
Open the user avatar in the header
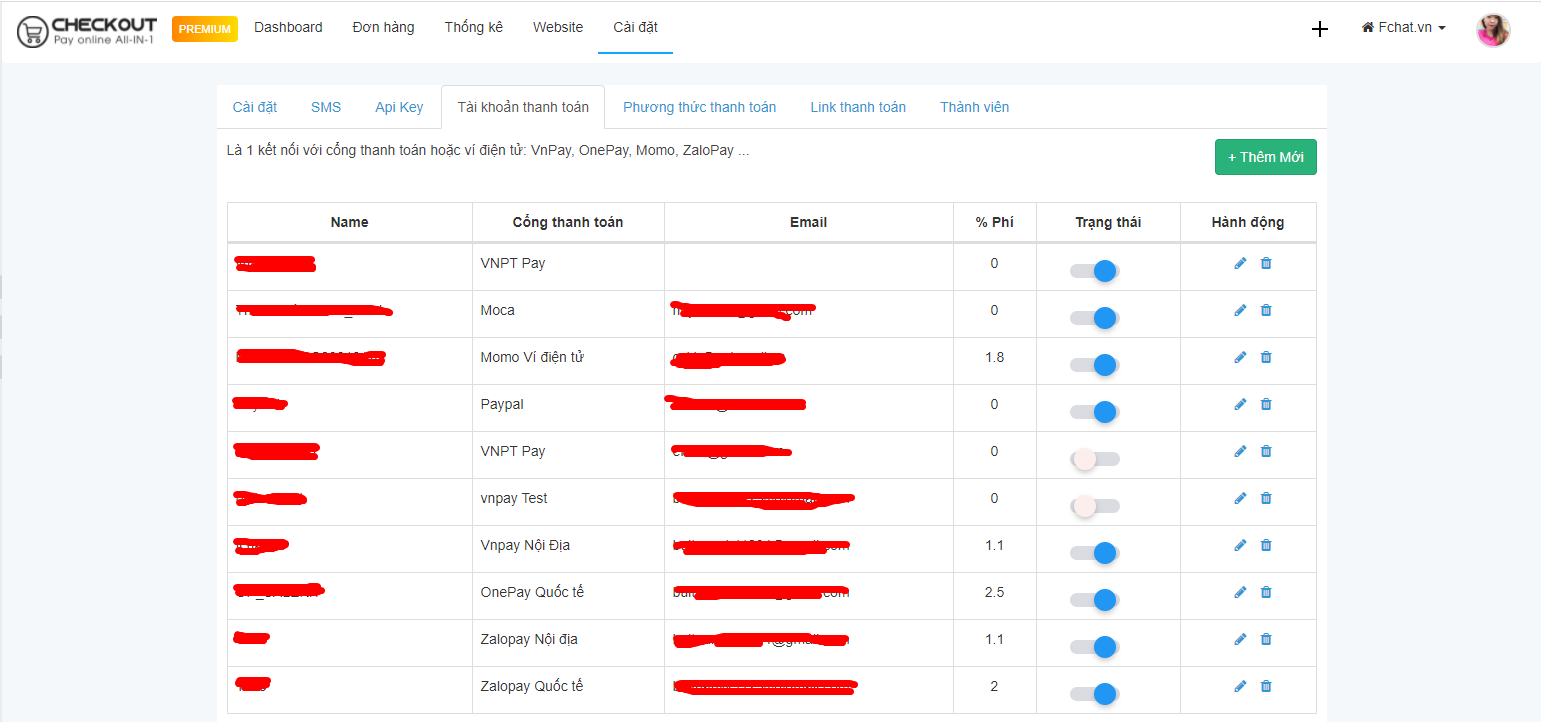pyautogui.click(x=1494, y=30)
